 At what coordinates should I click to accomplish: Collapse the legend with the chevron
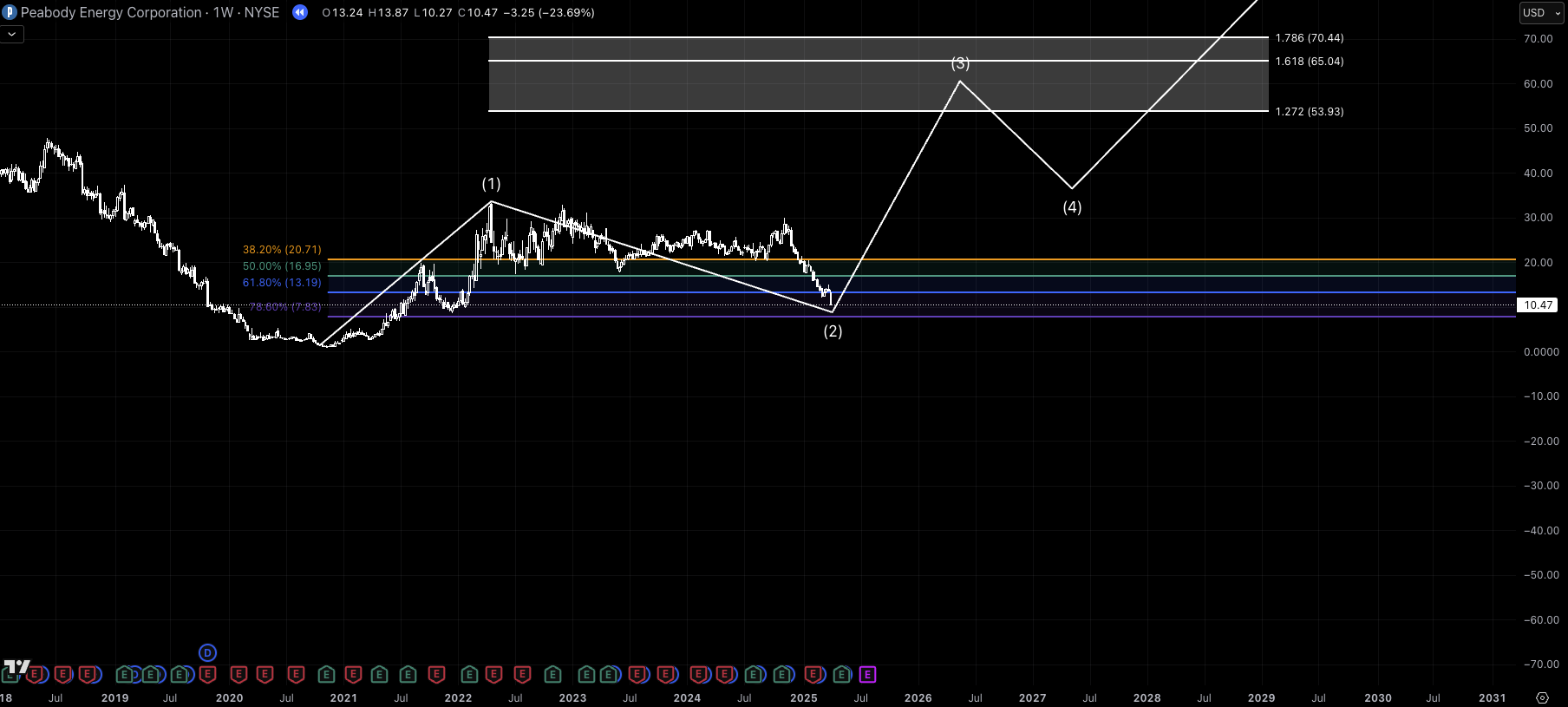click(12, 34)
